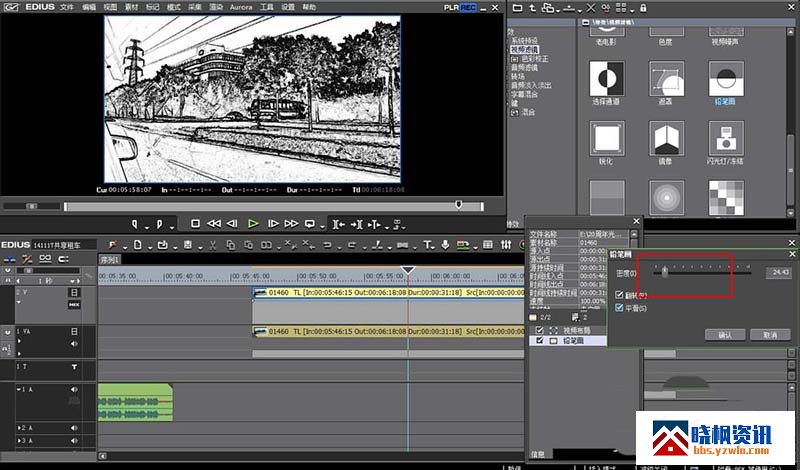800x470 pixels.
Task: Open the 编辑 menu
Action: (89, 7)
